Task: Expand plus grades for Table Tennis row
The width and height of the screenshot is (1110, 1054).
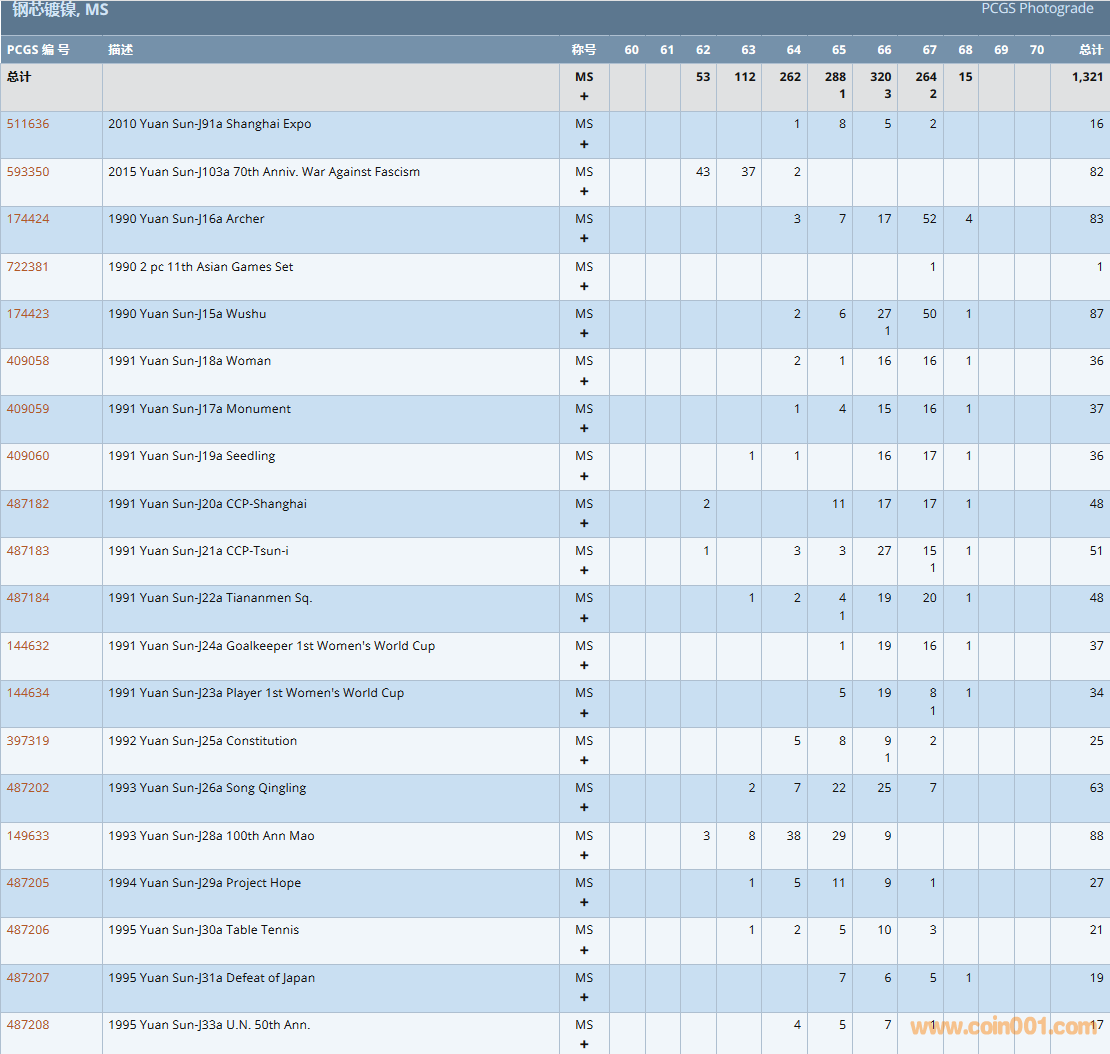Action: (584, 950)
